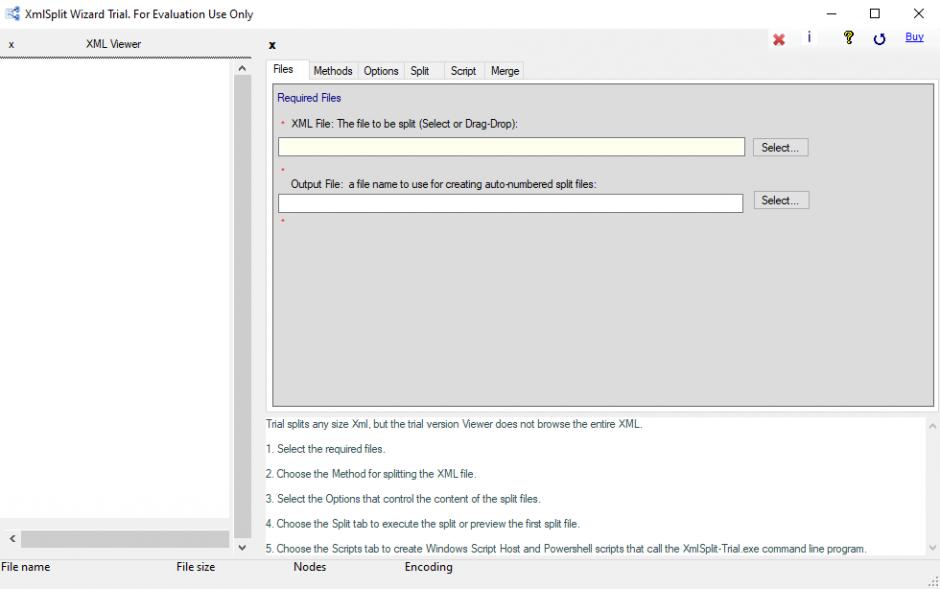Image resolution: width=940 pixels, height=589 pixels.
Task: Click '2. Choose the Method' instruction line
Action: [x=371, y=474]
